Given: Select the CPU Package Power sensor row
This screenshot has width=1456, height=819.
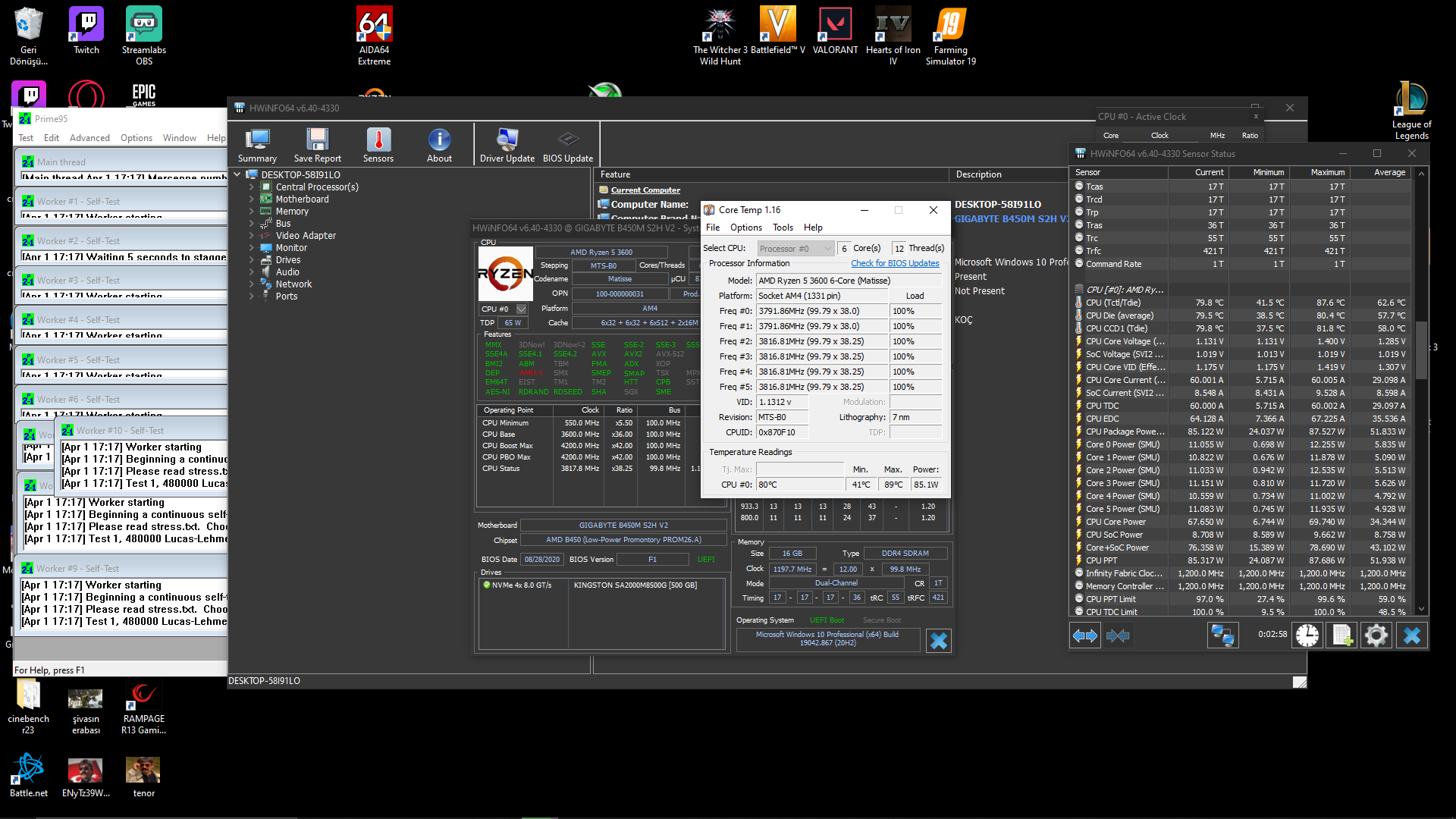Looking at the screenshot, I should pos(1241,431).
